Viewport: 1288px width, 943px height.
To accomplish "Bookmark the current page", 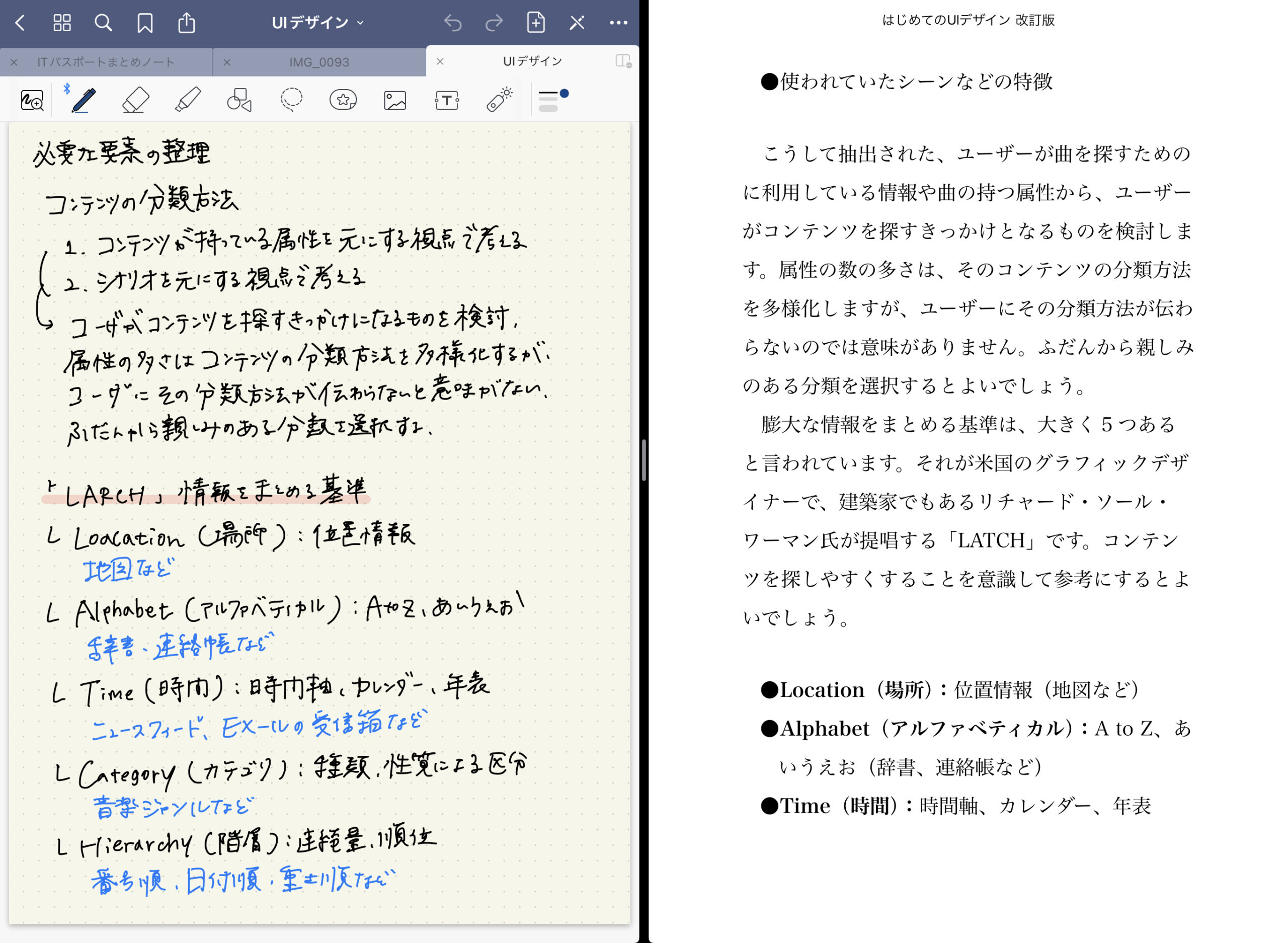I will (x=145, y=23).
